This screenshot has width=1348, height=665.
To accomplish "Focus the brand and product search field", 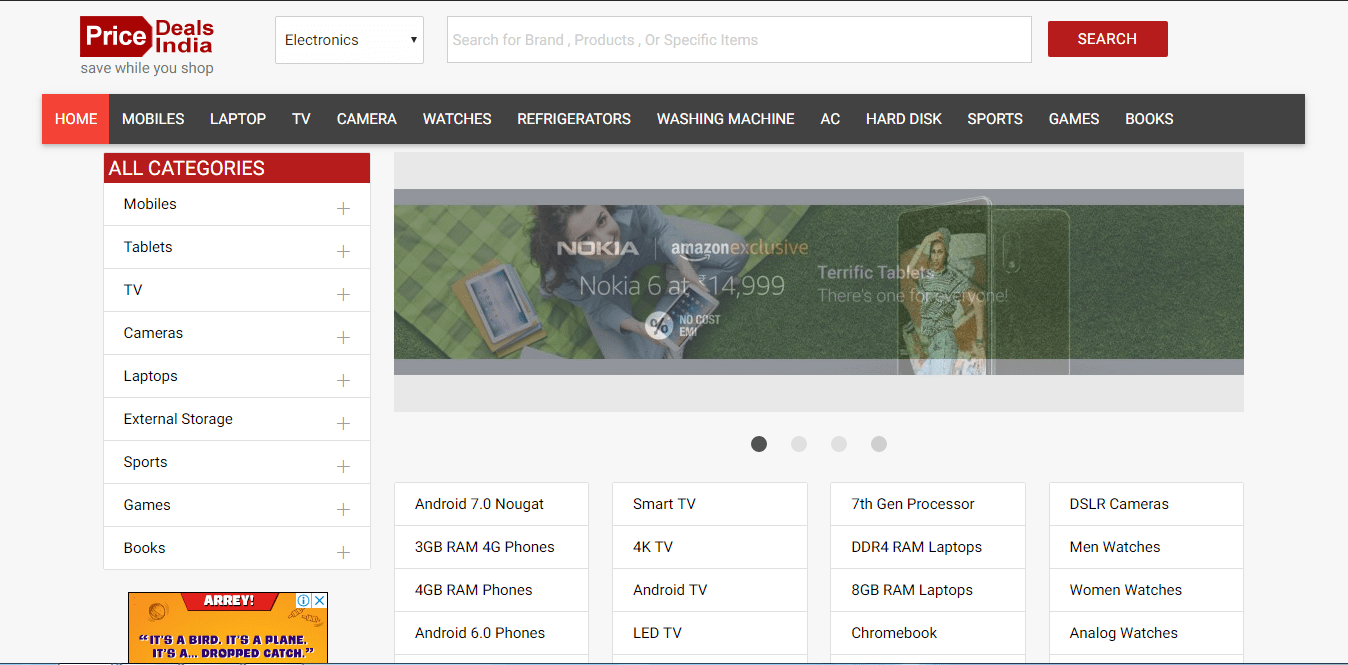I will tap(739, 40).
